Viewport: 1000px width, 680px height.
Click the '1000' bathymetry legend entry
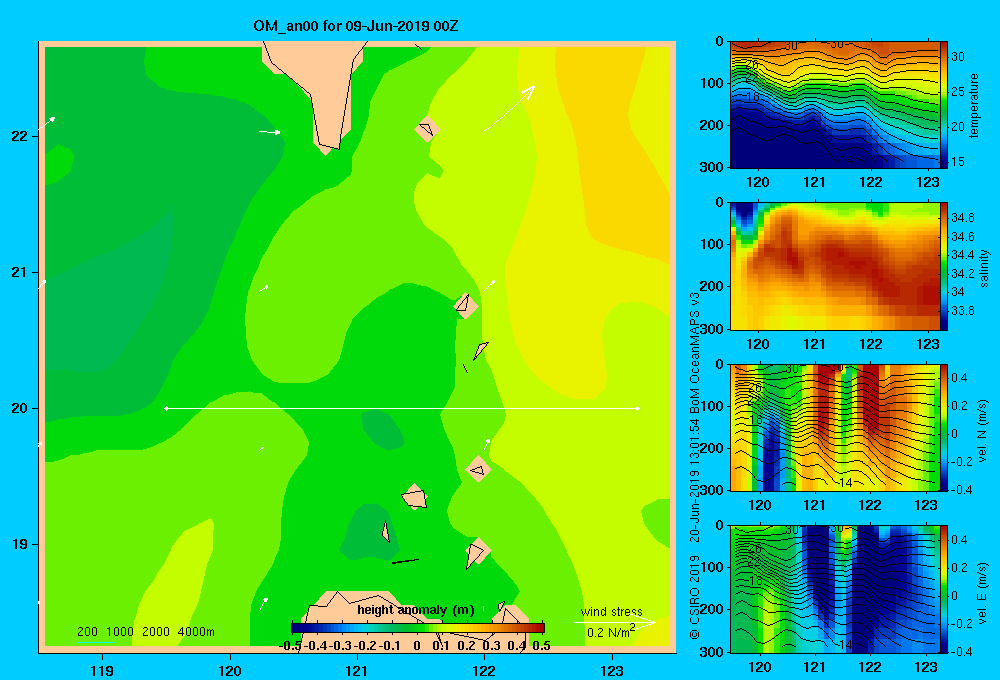coord(120,632)
